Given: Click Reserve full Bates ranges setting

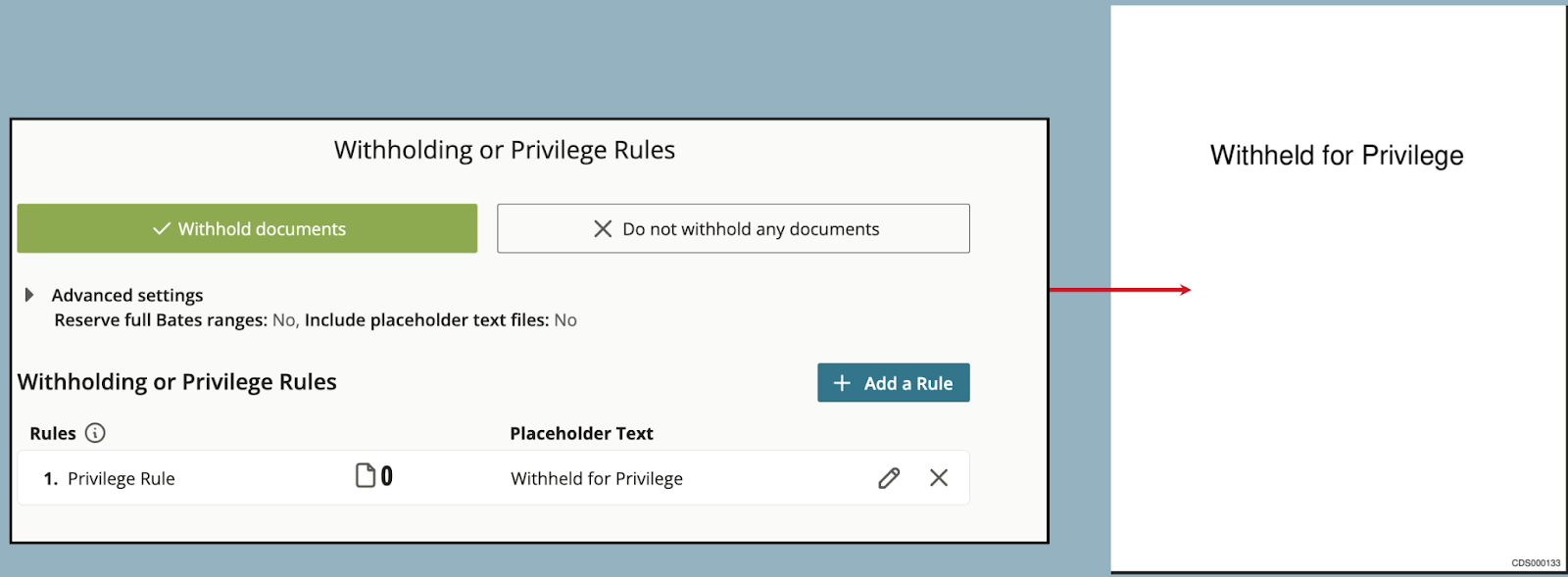Looking at the screenshot, I should [162, 319].
